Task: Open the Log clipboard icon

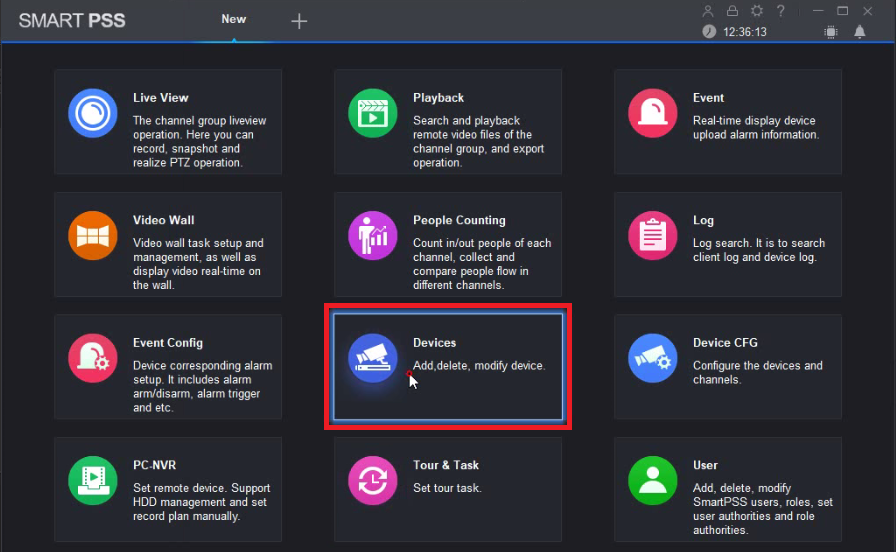Action: 653,235
